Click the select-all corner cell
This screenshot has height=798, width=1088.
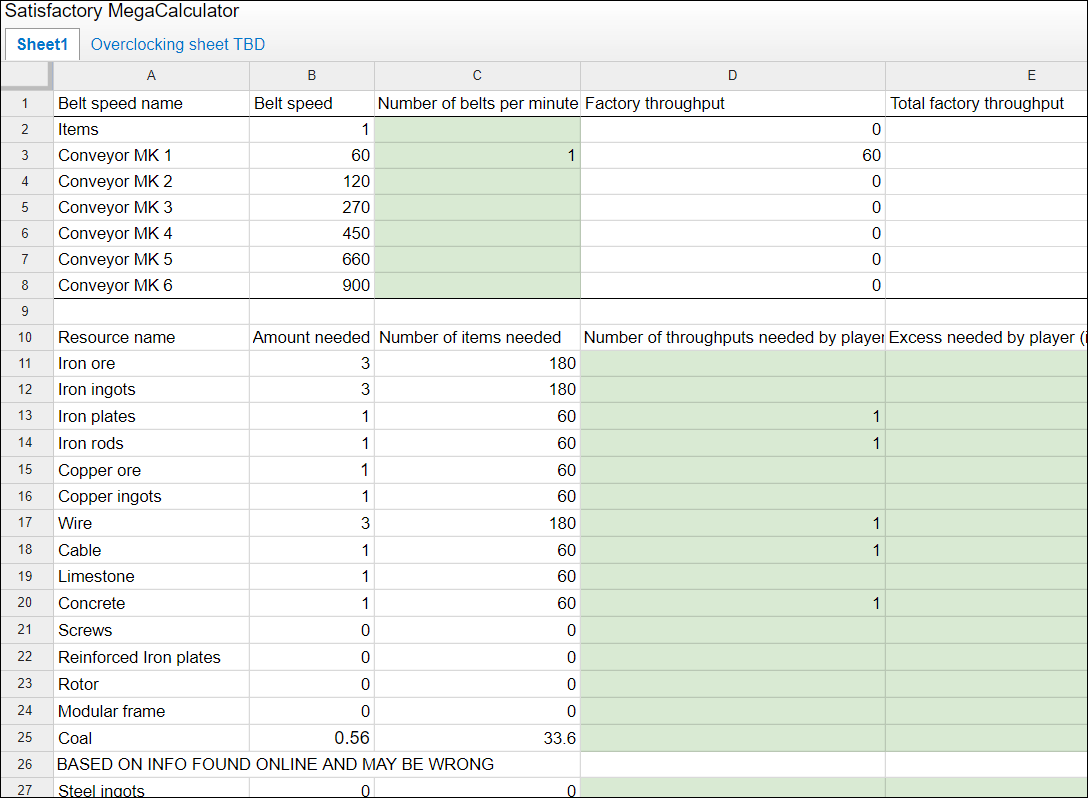coord(26,76)
